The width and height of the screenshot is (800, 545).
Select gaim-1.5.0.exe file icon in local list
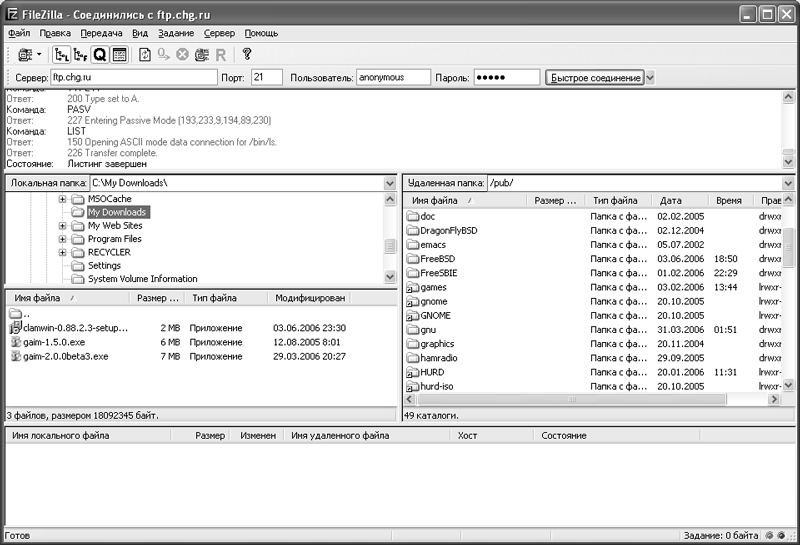pyautogui.click(x=15, y=342)
